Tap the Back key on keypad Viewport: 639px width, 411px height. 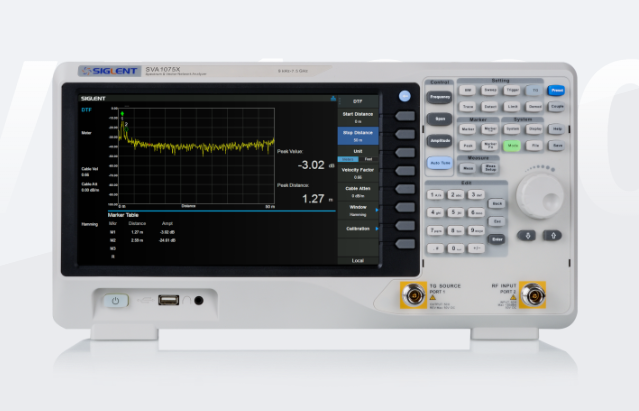497,203
